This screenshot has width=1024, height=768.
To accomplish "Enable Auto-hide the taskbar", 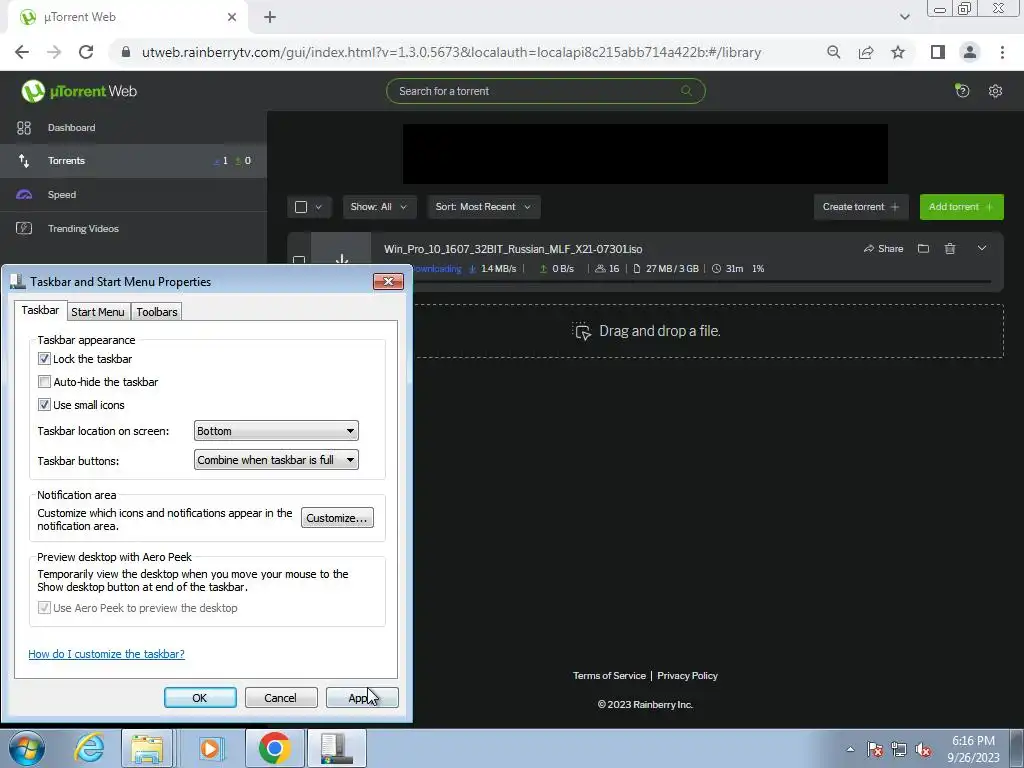I will coord(44,381).
